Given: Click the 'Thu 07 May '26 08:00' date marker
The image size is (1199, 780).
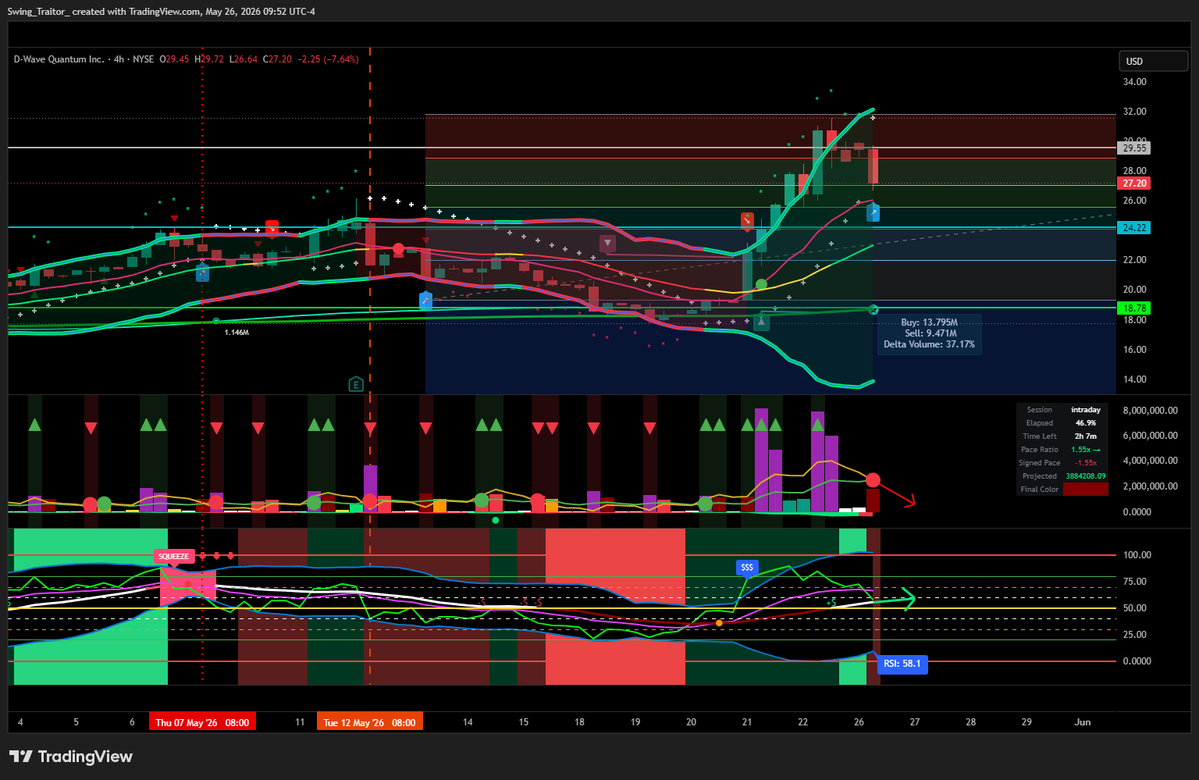Looking at the screenshot, I should tap(203, 722).
